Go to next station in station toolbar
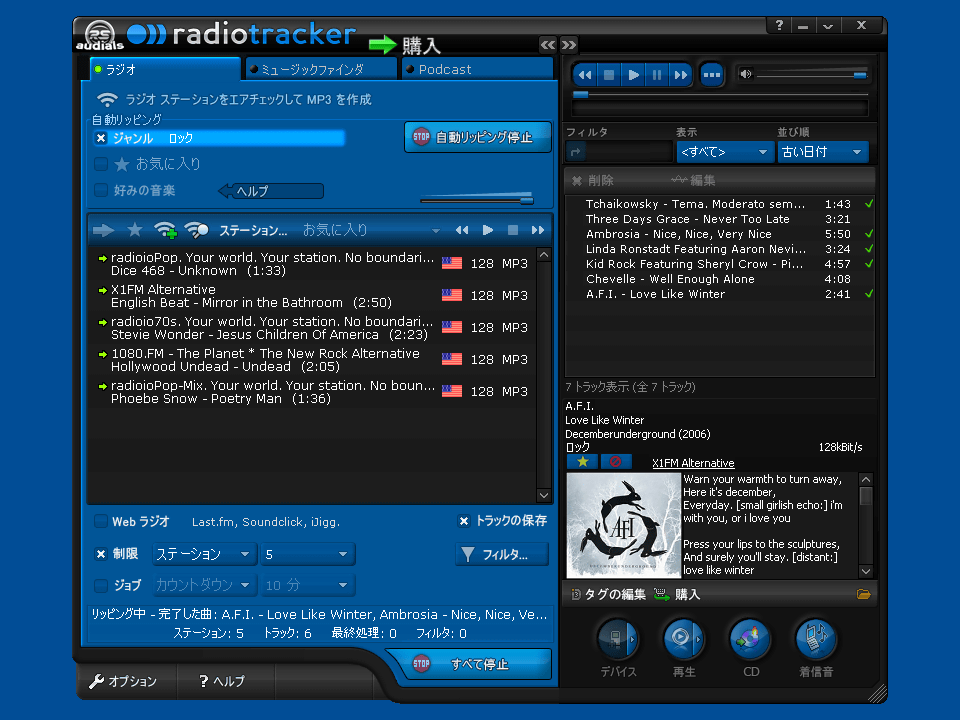The image size is (960, 720). pos(538,230)
